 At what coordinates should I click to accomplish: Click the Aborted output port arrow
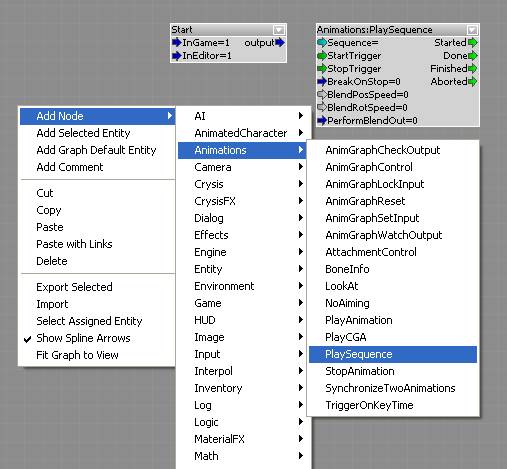[473, 82]
